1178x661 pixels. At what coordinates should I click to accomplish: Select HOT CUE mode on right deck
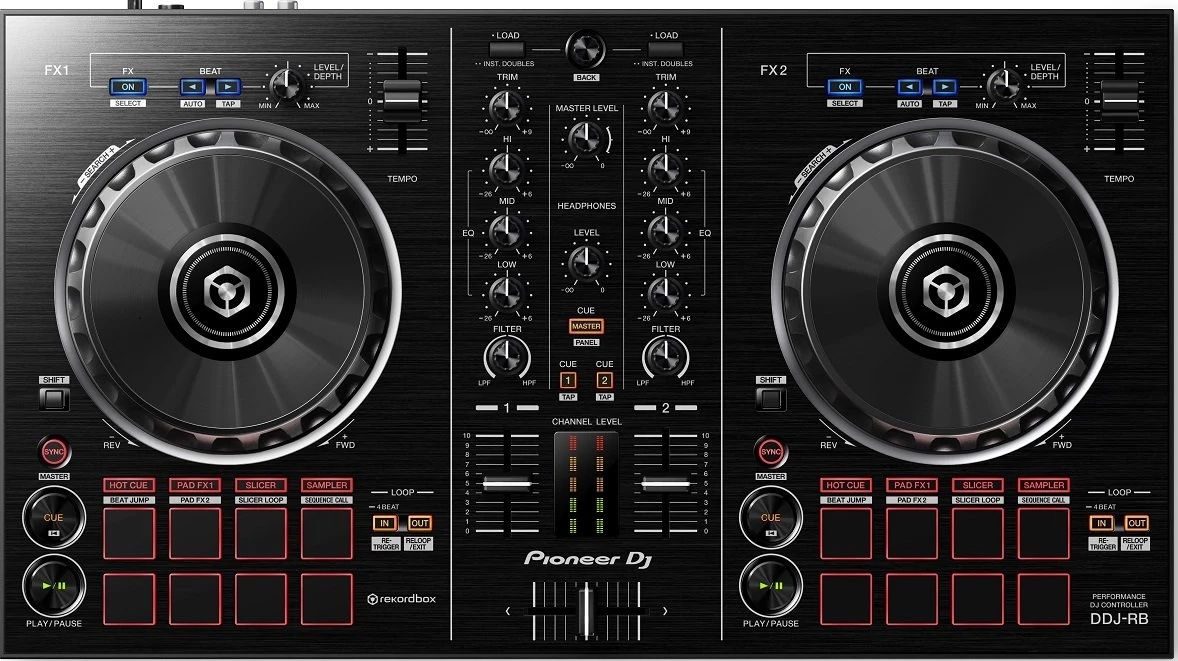click(845, 485)
